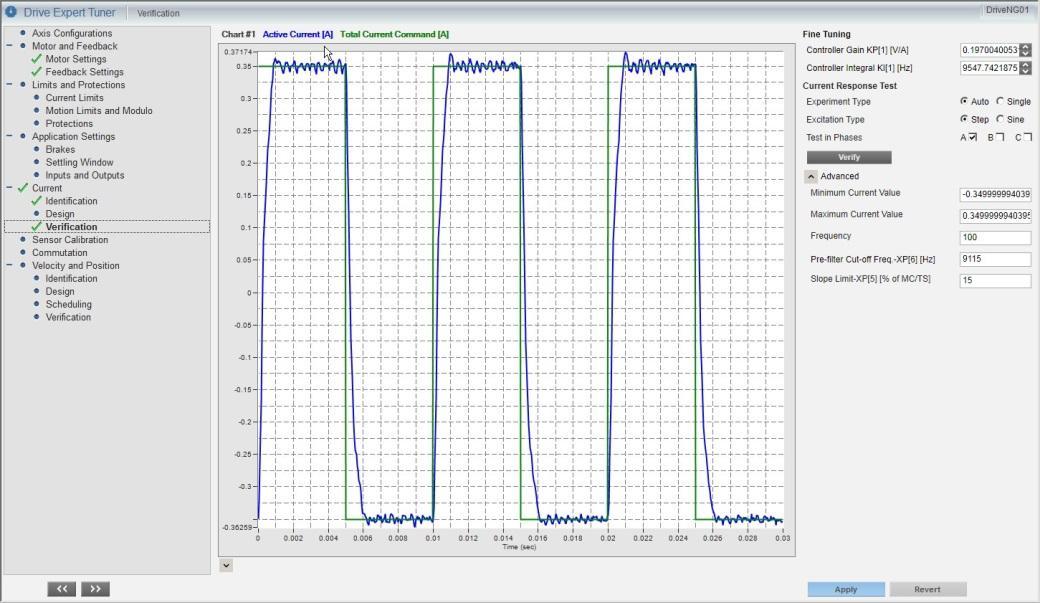Collapse the Advanced section chevron

click(x=811, y=176)
